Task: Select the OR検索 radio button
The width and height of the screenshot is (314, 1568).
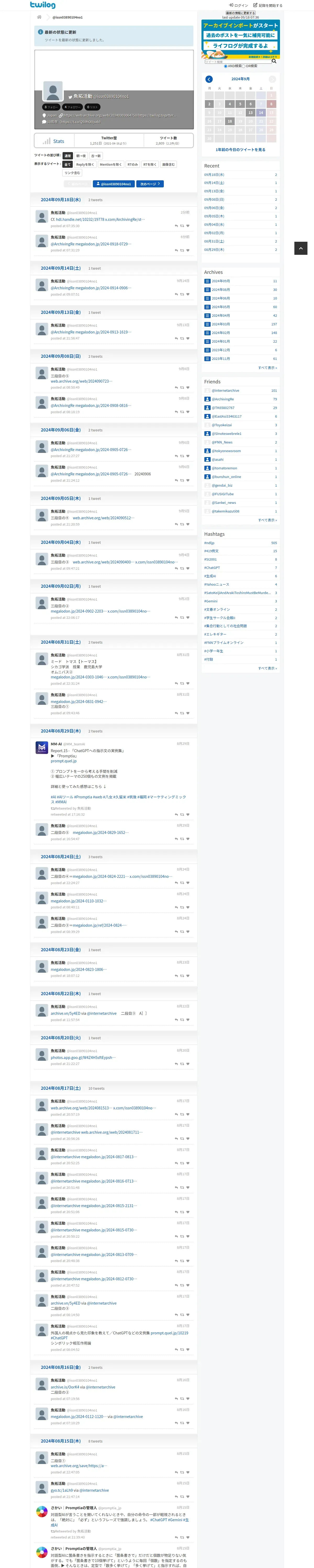Action: pyautogui.click(x=244, y=66)
